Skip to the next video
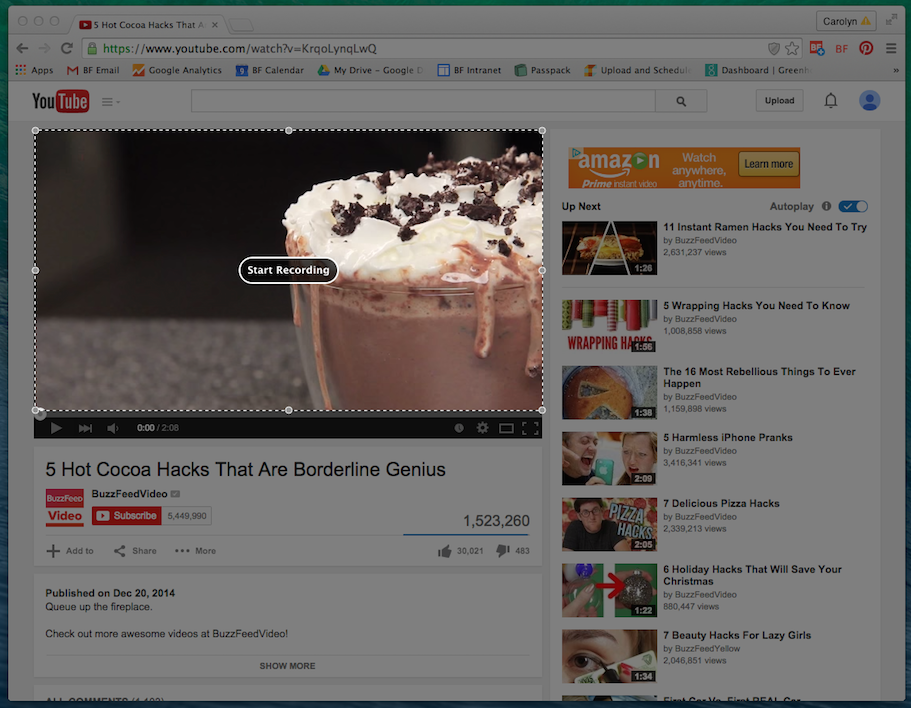The height and width of the screenshot is (708, 911). 85,428
